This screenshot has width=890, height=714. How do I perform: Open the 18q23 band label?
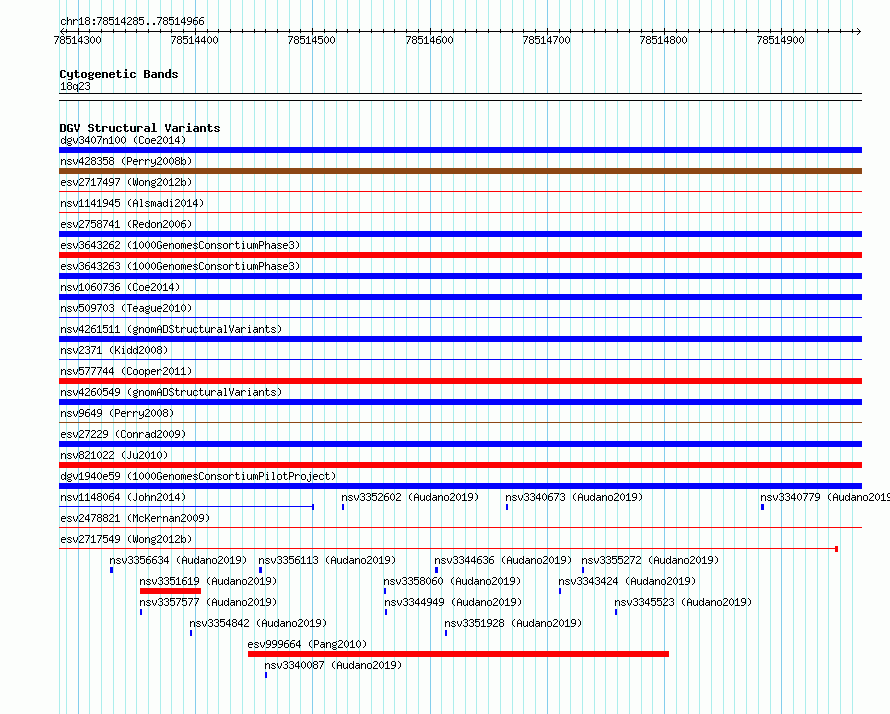coord(75,86)
